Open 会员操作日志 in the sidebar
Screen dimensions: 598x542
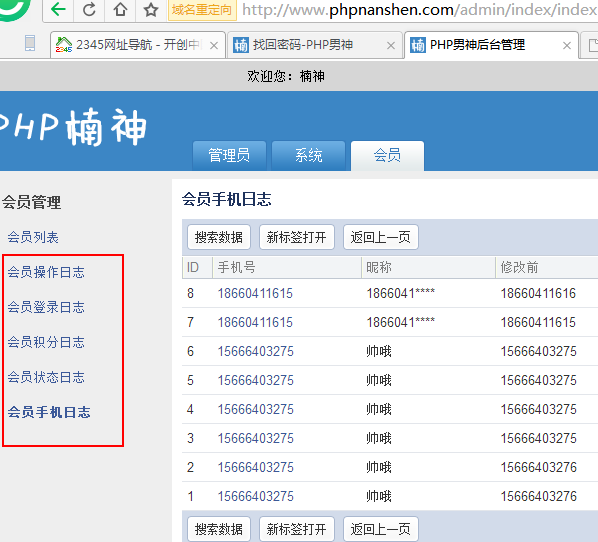click(x=46, y=272)
